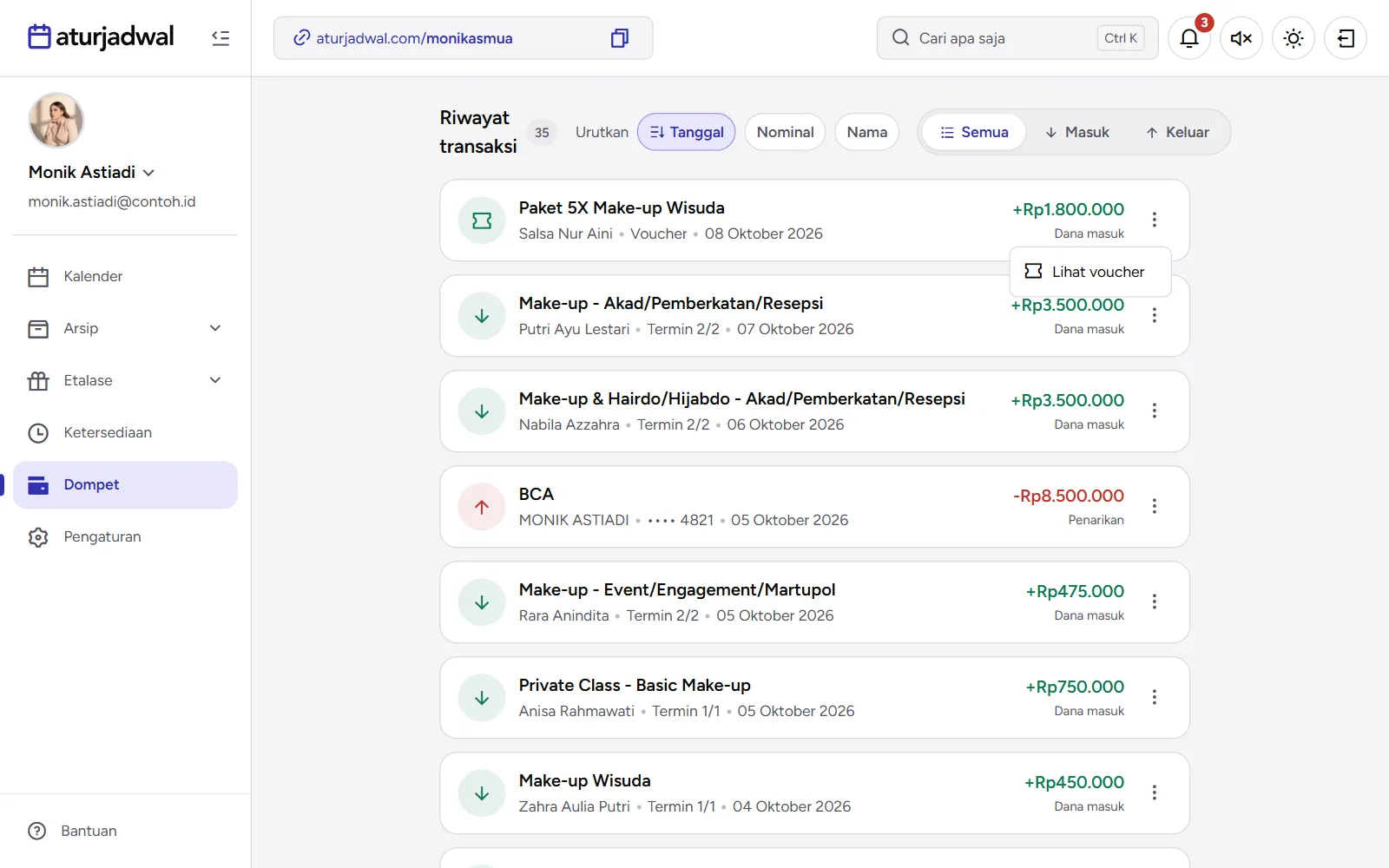Click the -Rp8.500.000 withdrawal amount
Image resolution: width=1389 pixels, height=868 pixels.
tap(1068, 496)
